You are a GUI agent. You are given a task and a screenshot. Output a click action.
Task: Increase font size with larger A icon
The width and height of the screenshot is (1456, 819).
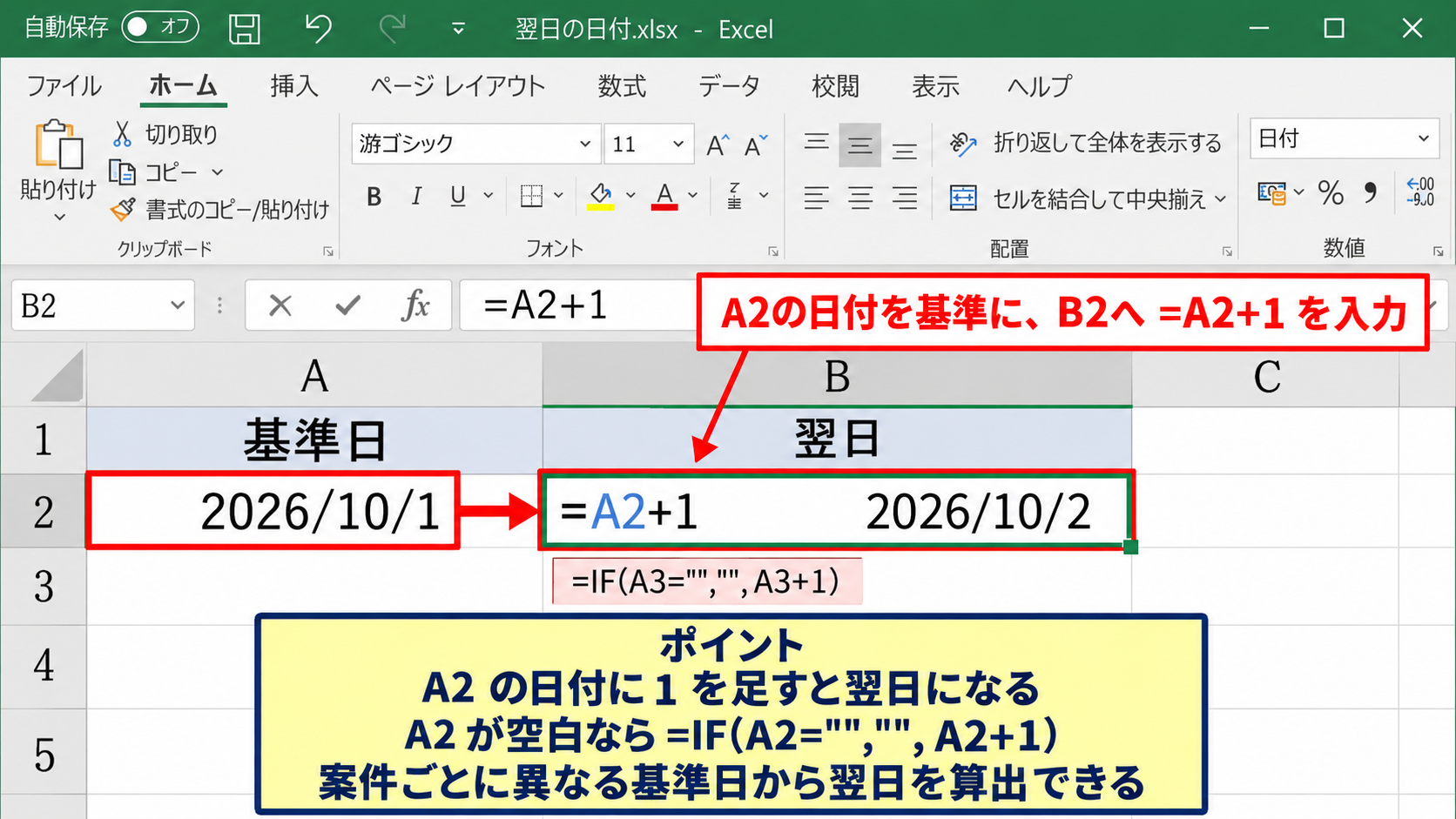(x=718, y=144)
